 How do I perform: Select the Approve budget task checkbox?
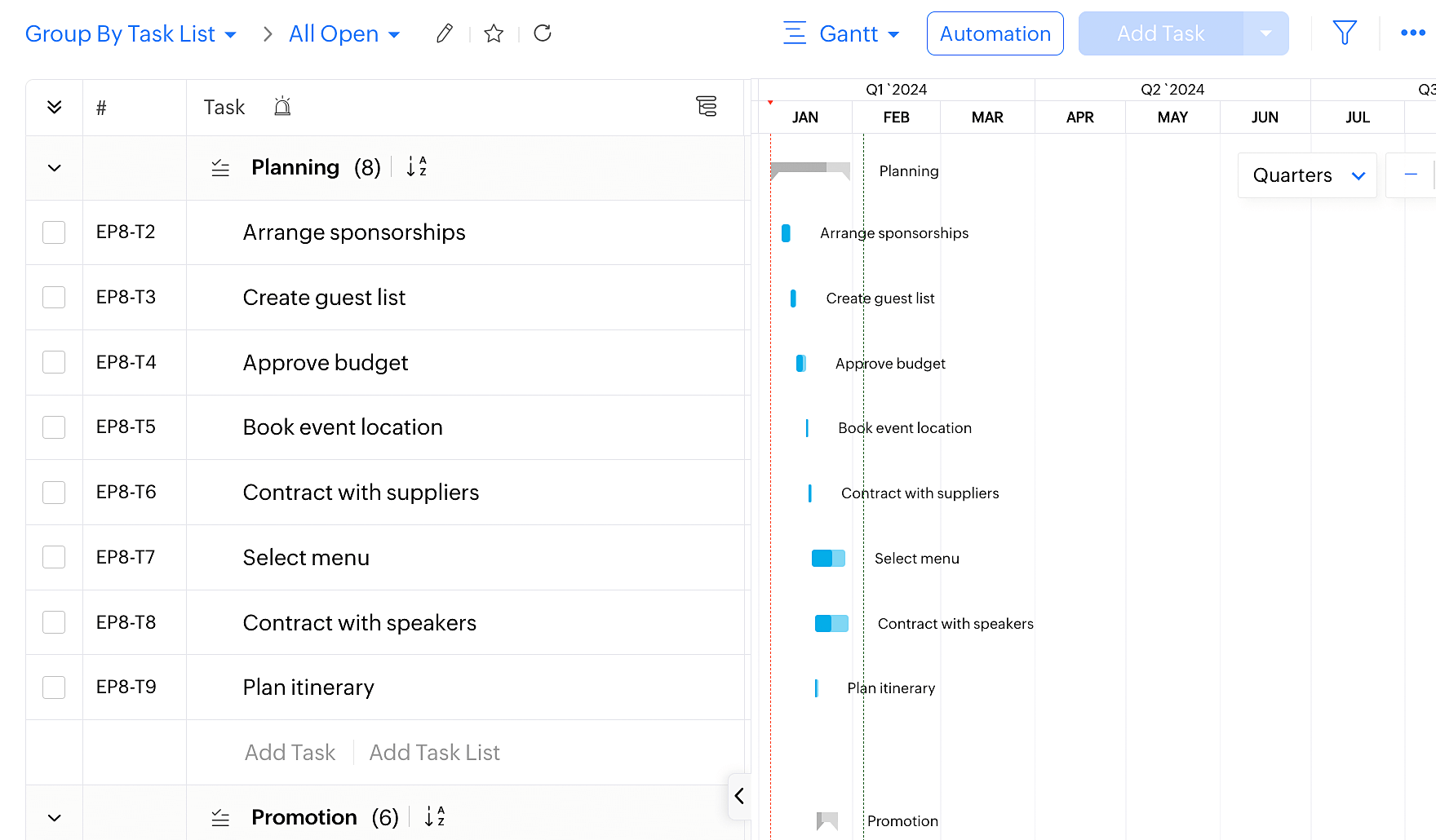(54, 362)
